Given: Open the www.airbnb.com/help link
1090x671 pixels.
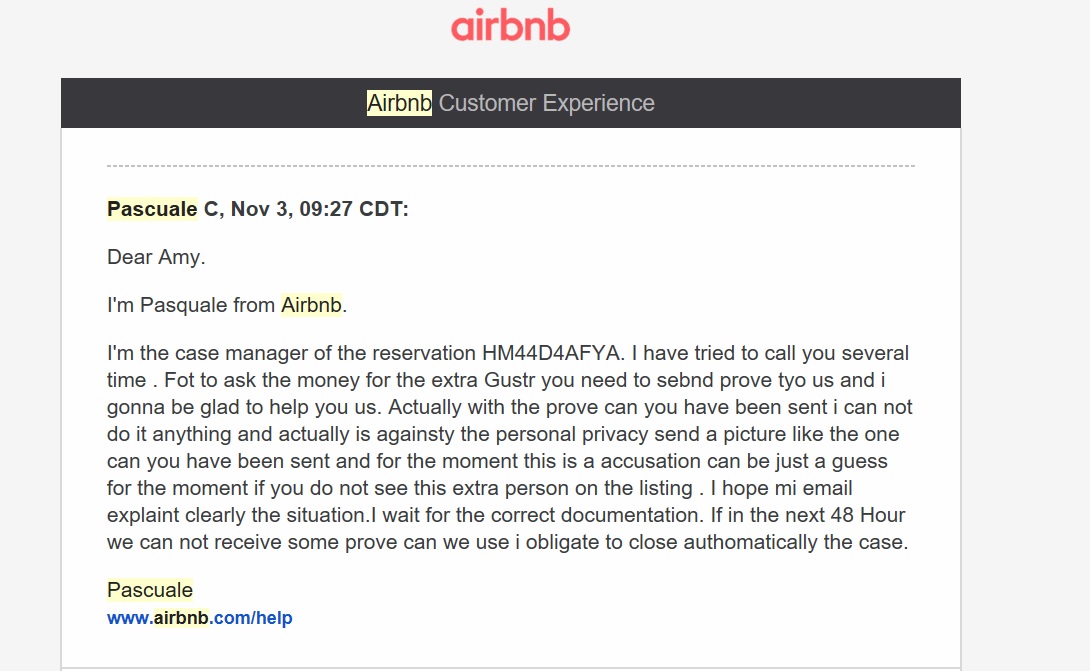Looking at the screenshot, I should (x=199, y=618).
